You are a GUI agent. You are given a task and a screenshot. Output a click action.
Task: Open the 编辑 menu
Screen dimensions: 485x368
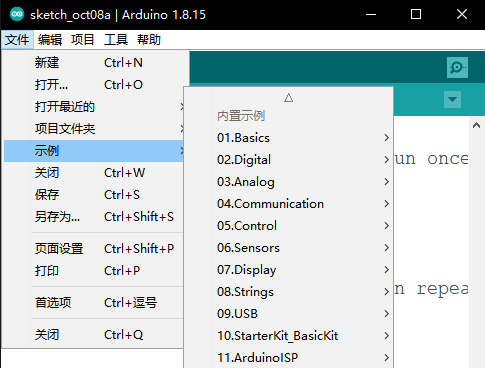[50, 40]
